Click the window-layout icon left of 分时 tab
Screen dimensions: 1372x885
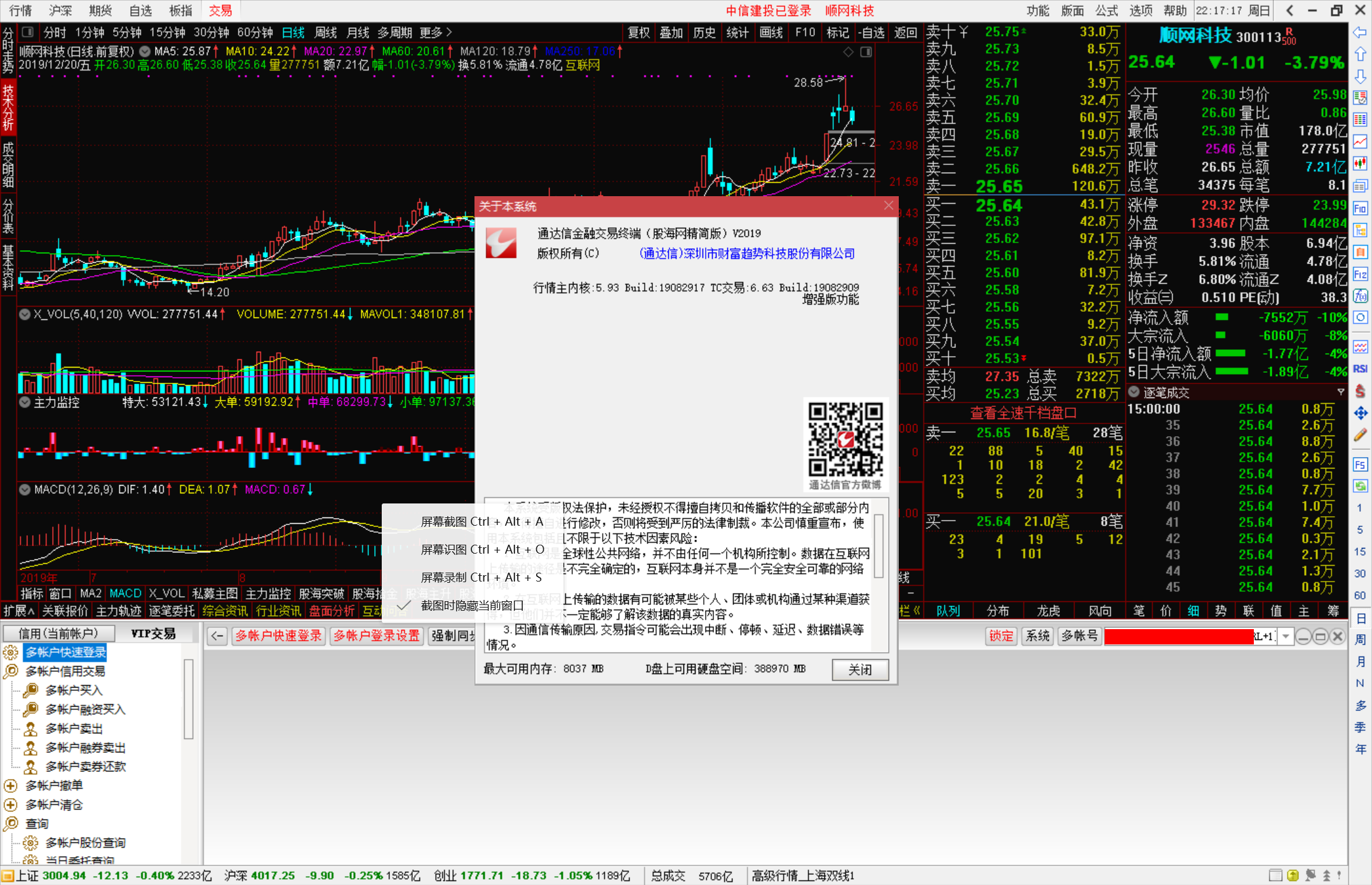coord(27,32)
